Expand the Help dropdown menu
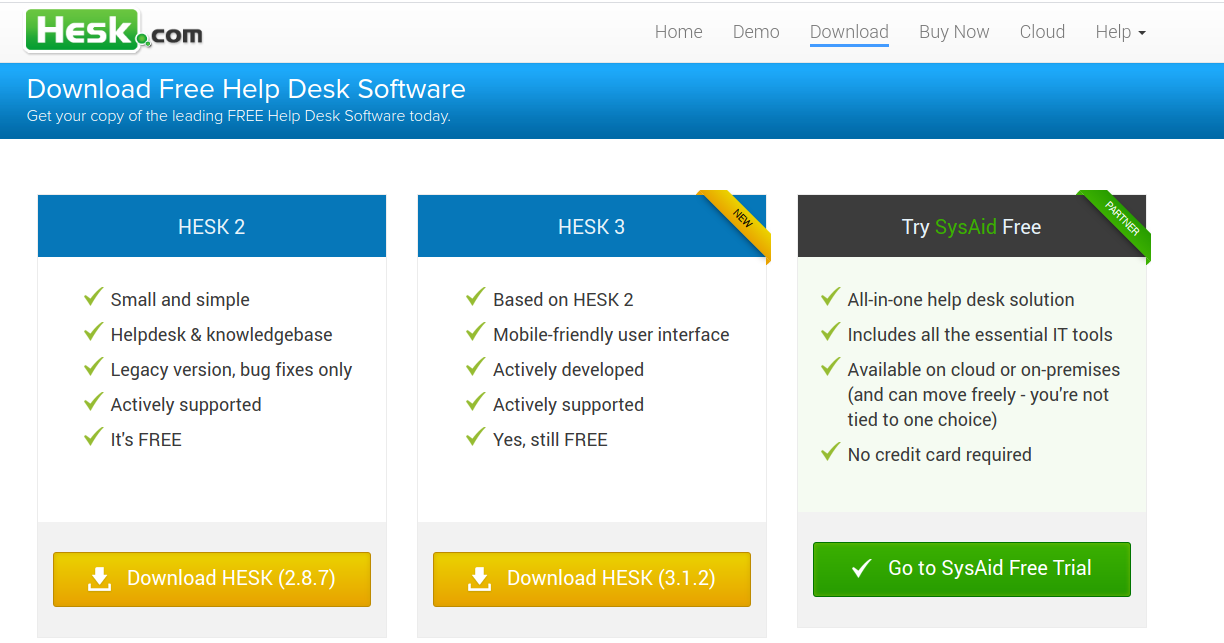 [1120, 32]
